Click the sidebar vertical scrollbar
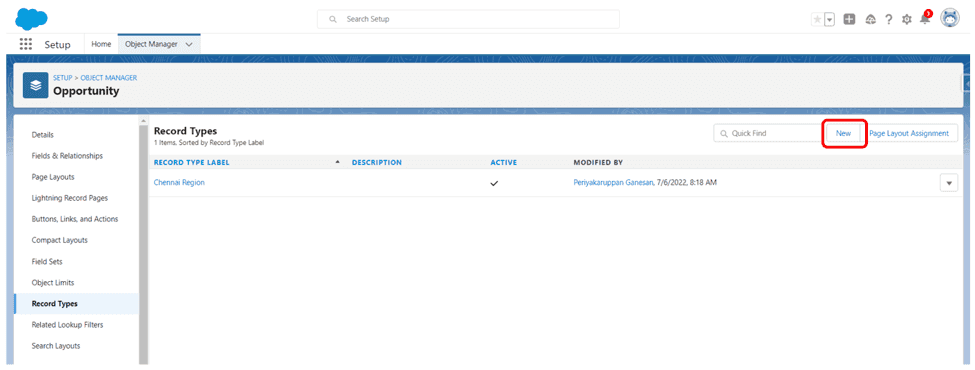Viewport: 975px width, 370px height. (144, 243)
